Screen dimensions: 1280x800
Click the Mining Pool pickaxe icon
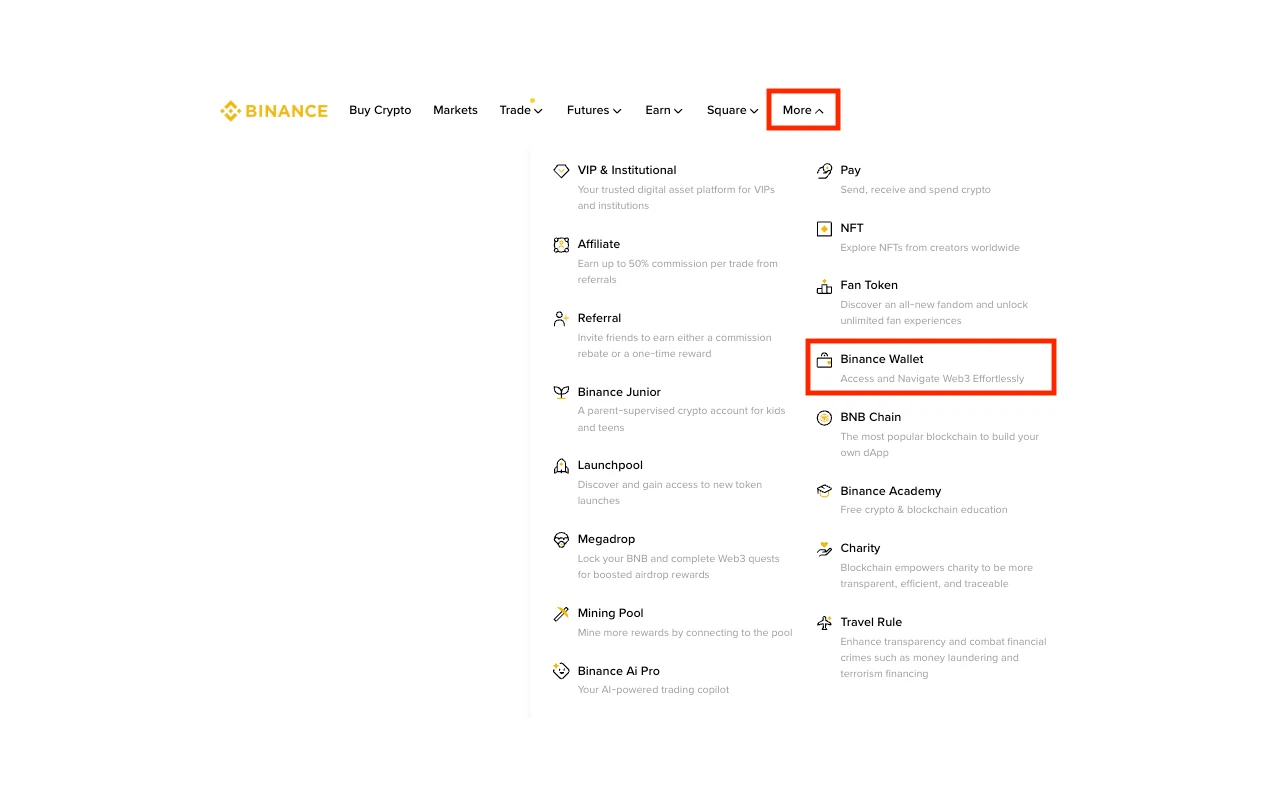[561, 614]
